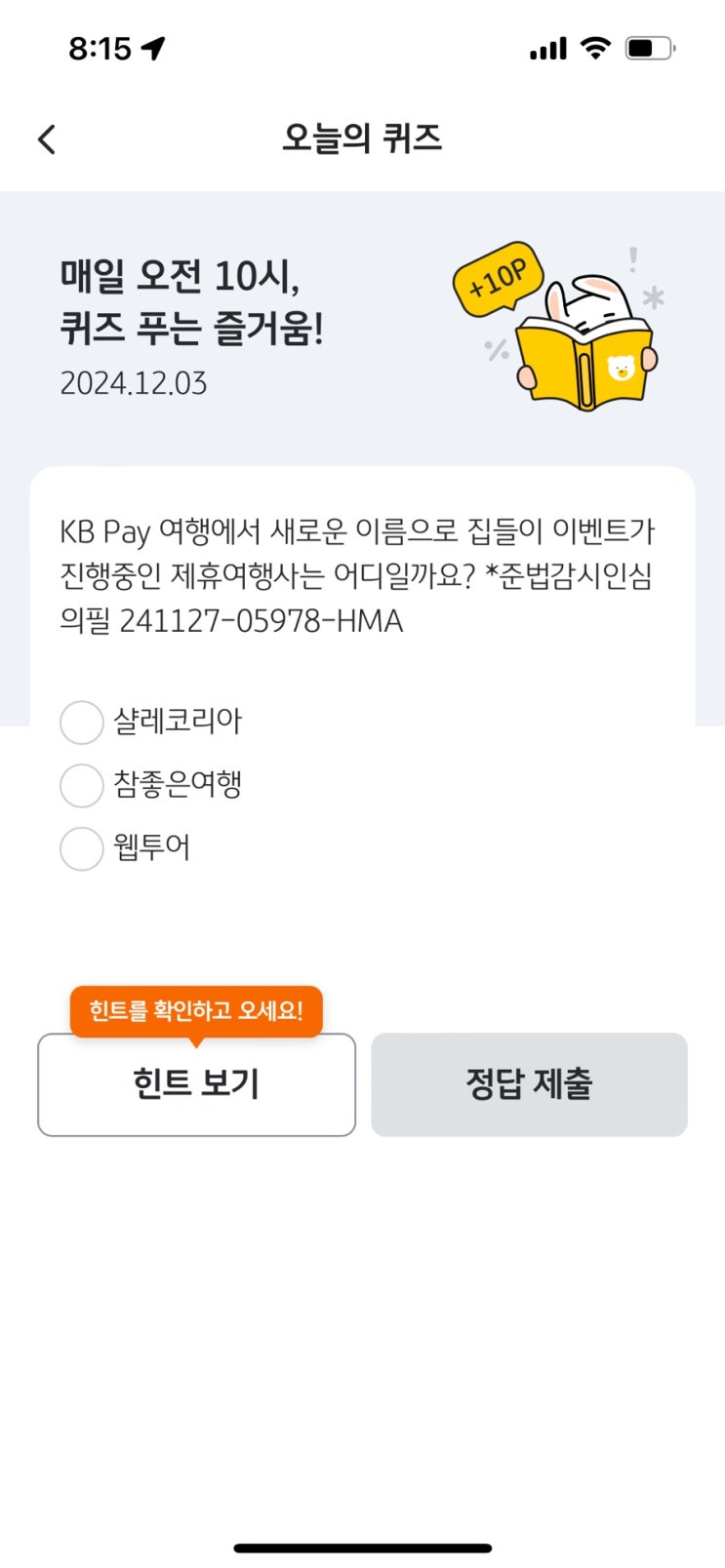Tap the bear face on yellow book
Viewport: 725px width, 1568px height.
click(x=621, y=369)
